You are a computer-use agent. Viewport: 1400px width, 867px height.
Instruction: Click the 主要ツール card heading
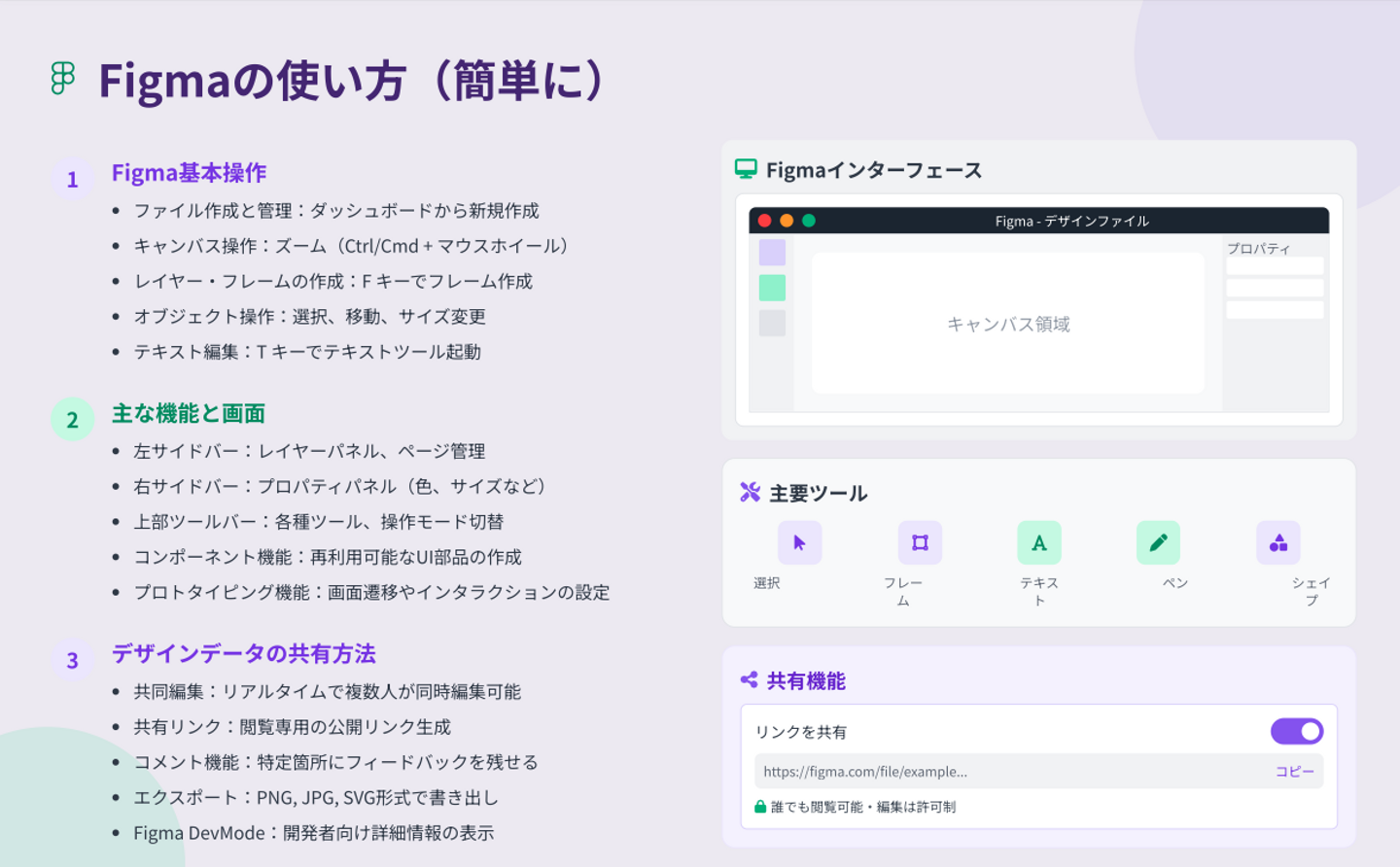pyautogui.click(x=819, y=494)
